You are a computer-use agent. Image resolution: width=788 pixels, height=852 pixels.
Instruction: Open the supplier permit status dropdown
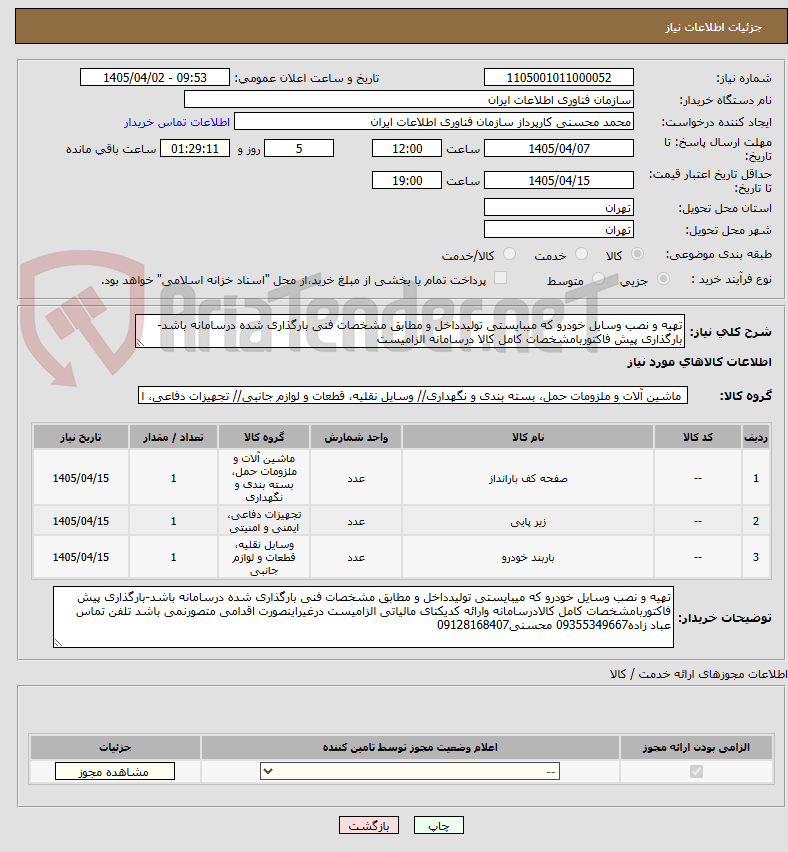tap(410, 772)
